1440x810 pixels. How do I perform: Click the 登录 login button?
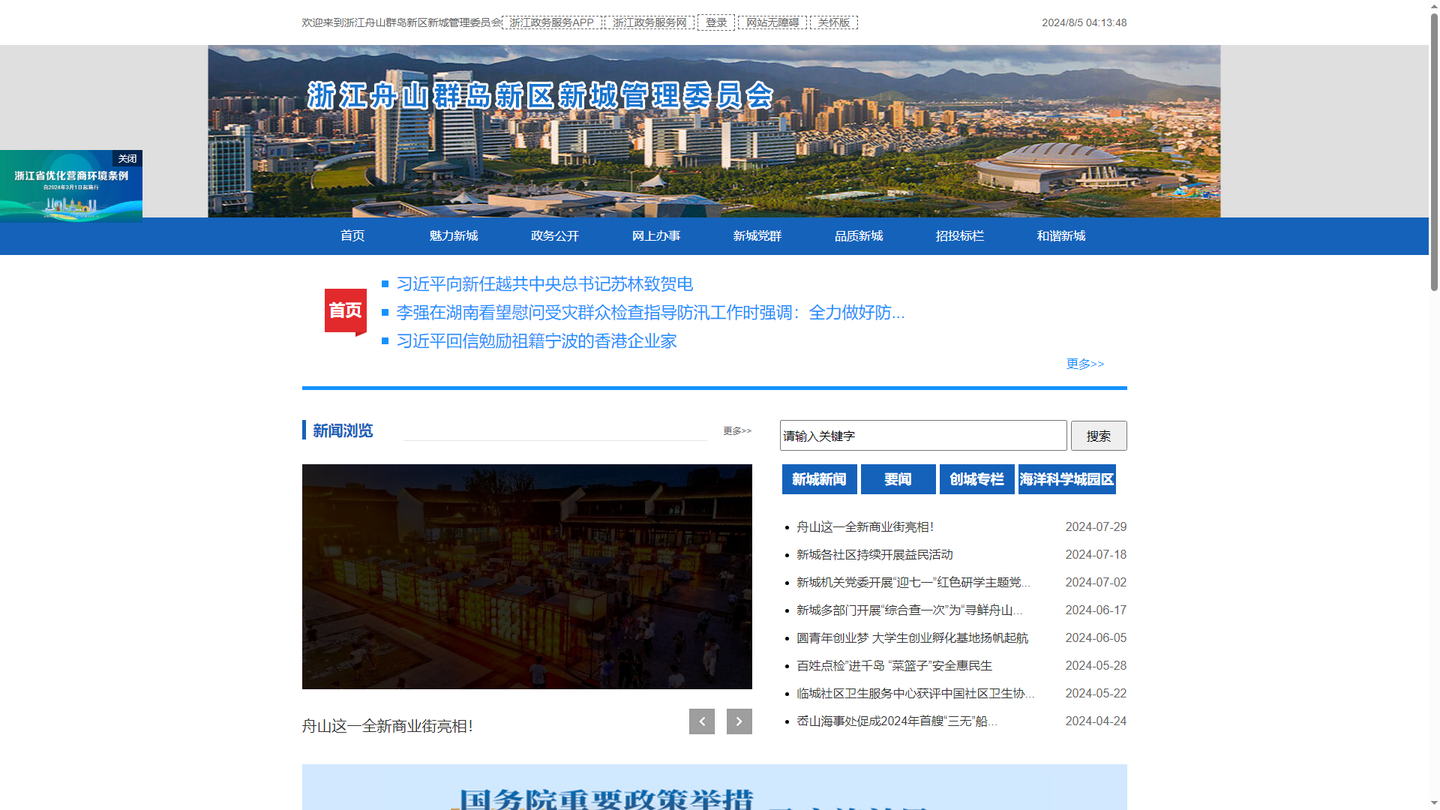click(716, 22)
